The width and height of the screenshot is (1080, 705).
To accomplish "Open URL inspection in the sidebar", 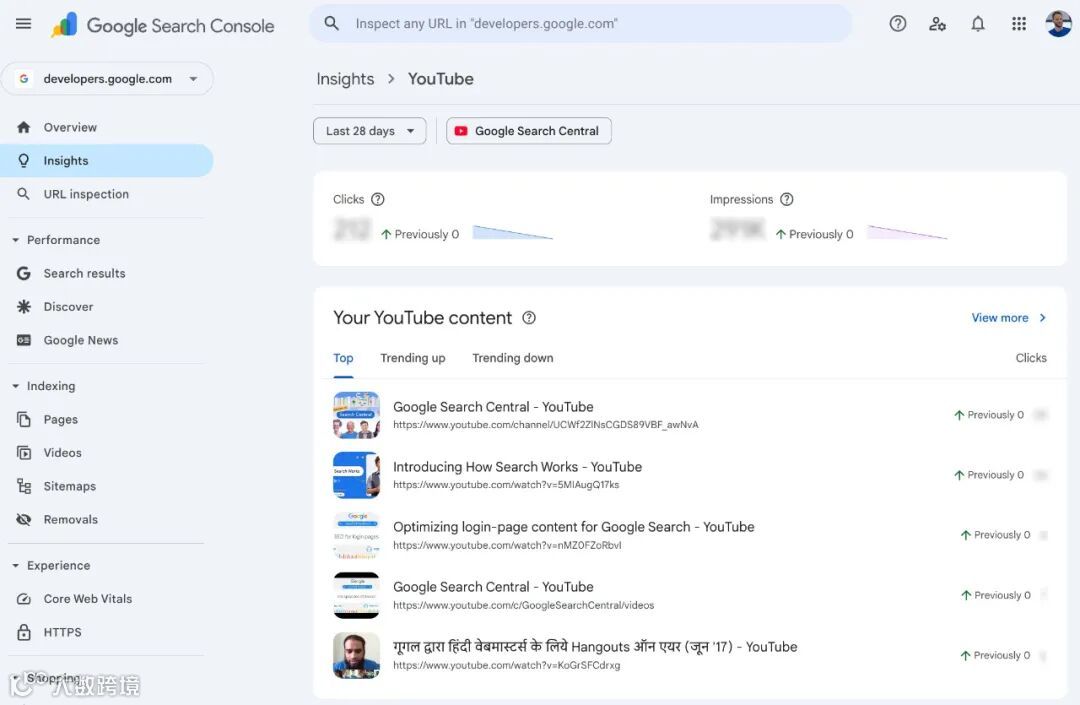I will point(107,194).
